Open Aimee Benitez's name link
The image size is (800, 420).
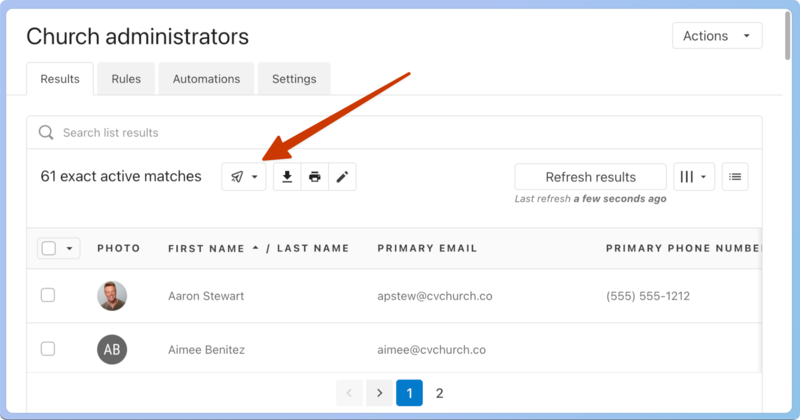pos(207,350)
